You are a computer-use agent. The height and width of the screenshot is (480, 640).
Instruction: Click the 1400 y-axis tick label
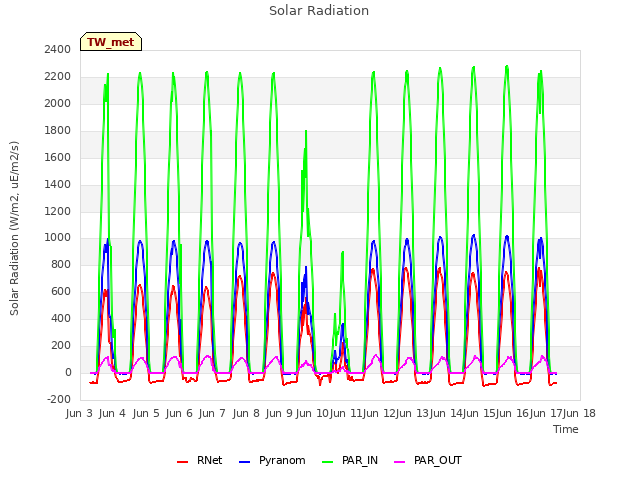58,184
